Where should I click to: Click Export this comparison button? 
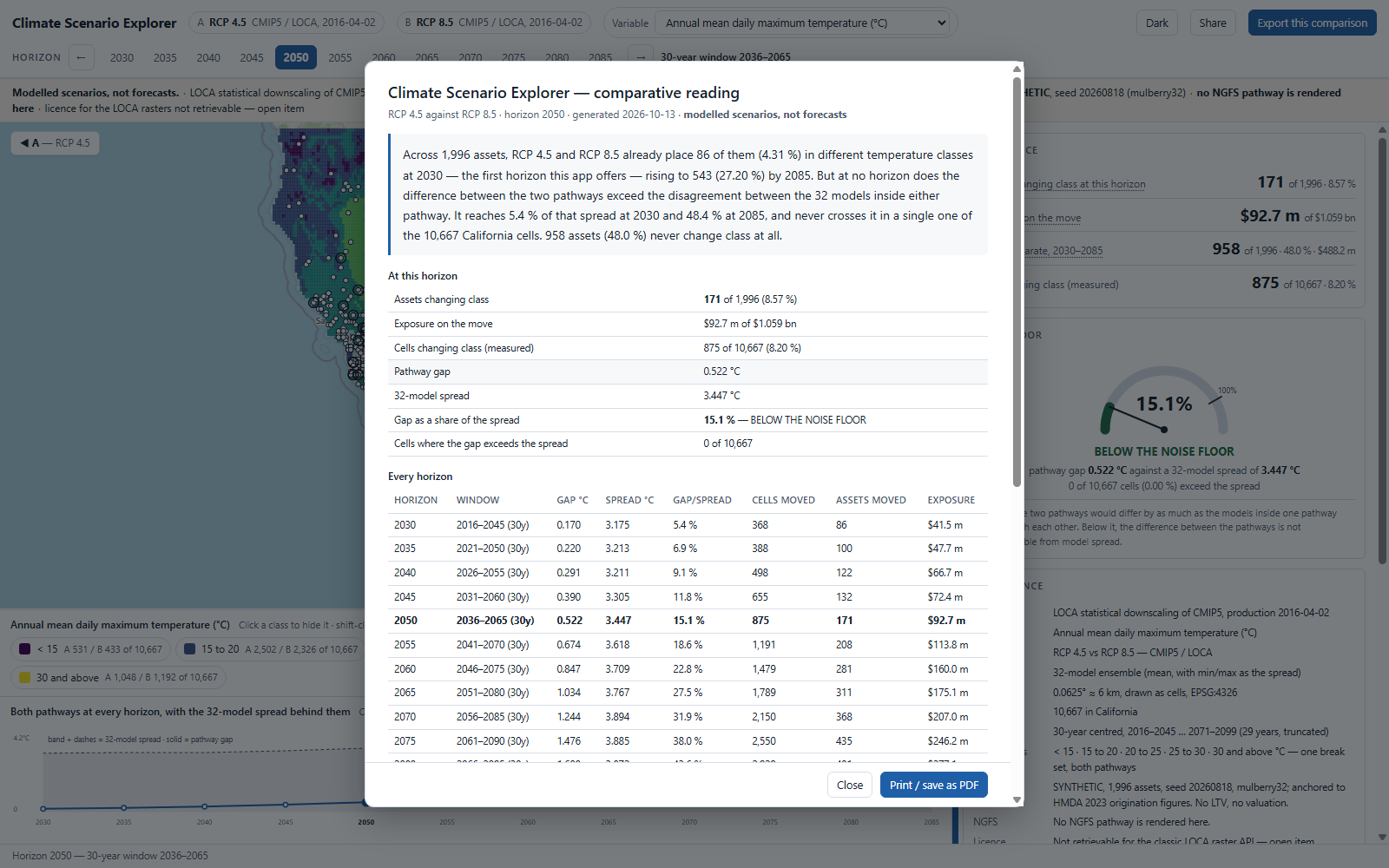coord(1312,23)
